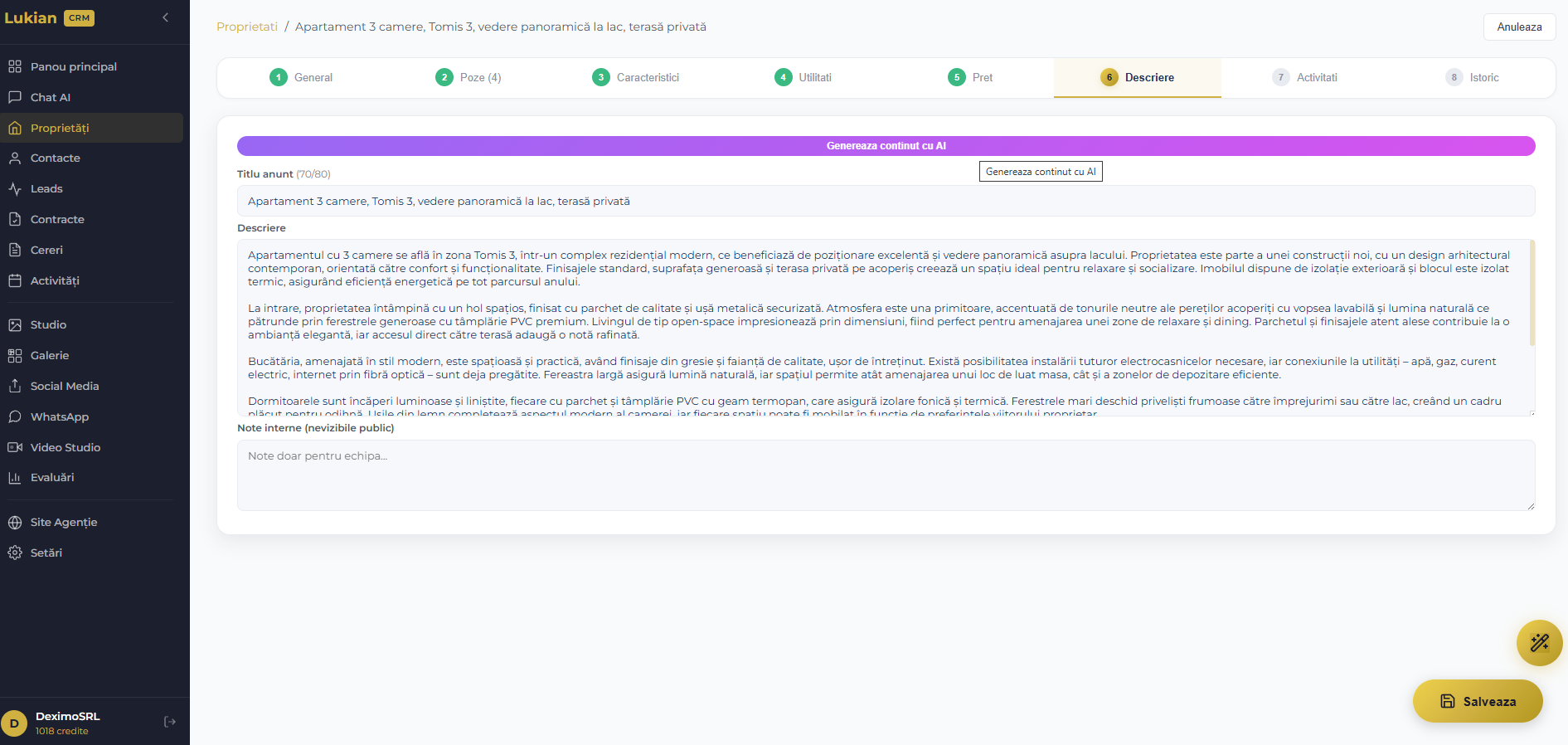Viewport: 1568px width, 745px height.
Task: Open Chat AI from the sidebar
Action: pos(50,97)
